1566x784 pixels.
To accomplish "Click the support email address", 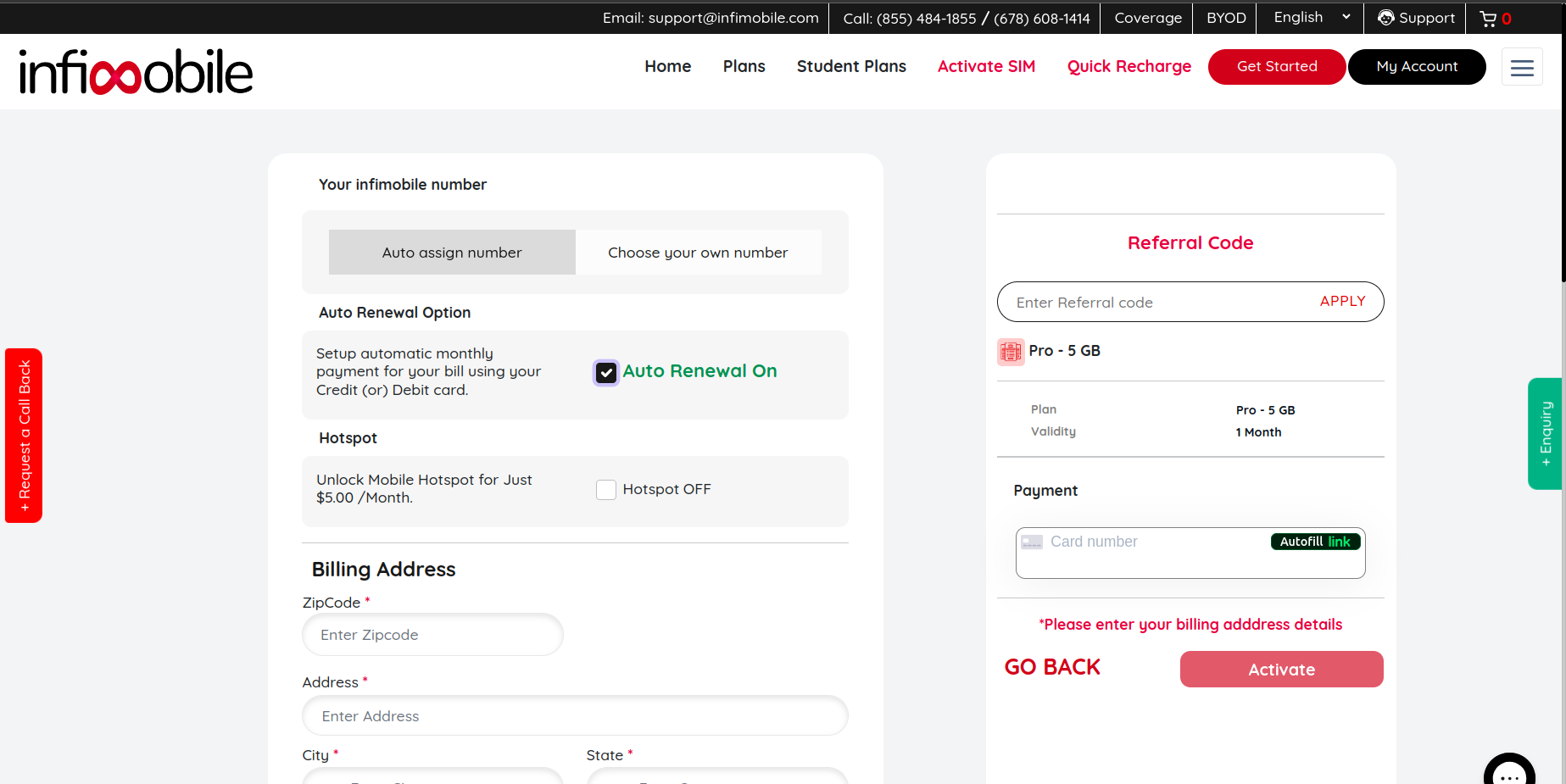I will (x=711, y=18).
